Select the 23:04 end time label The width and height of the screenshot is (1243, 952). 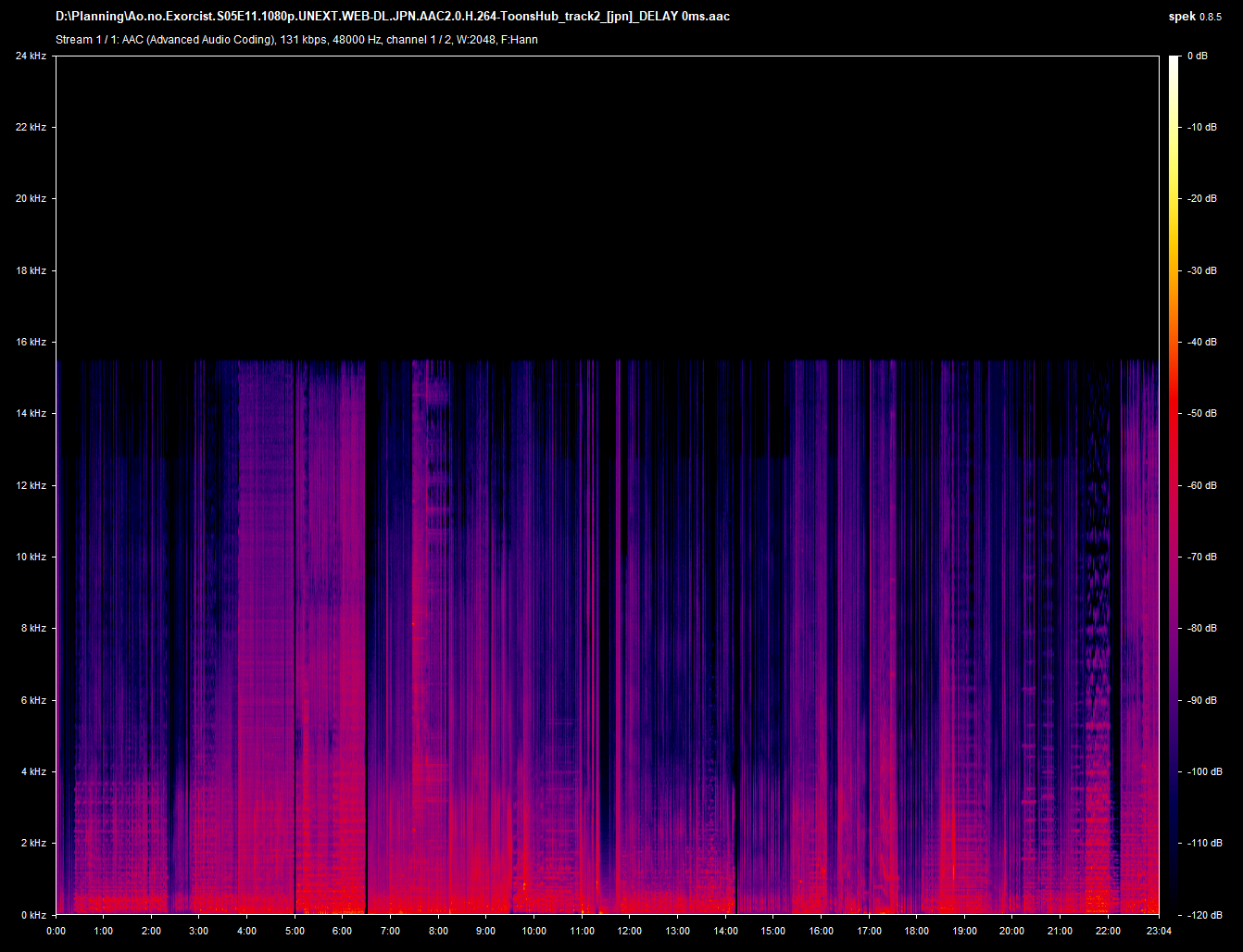point(1158,931)
